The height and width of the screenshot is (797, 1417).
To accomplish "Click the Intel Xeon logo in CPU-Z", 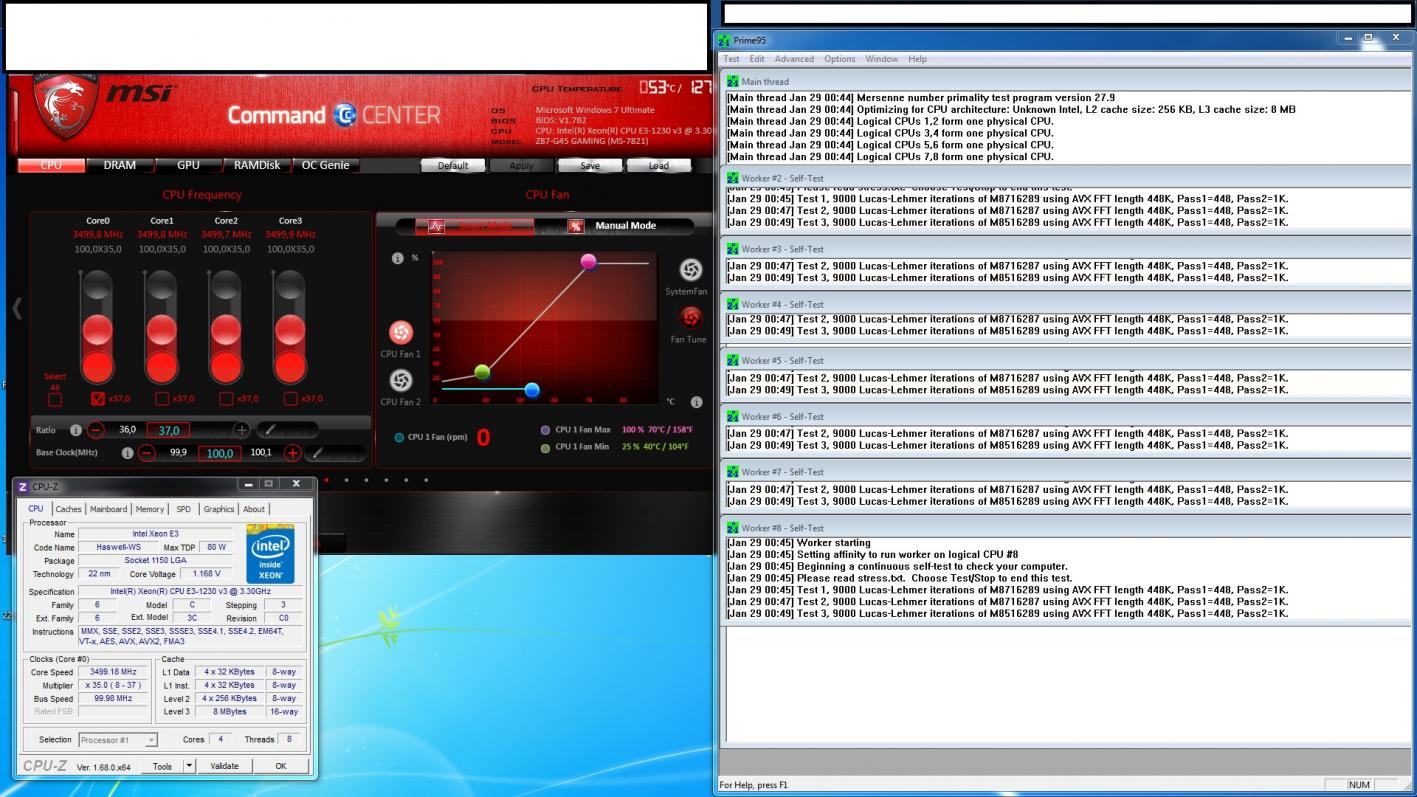I will (270, 554).
